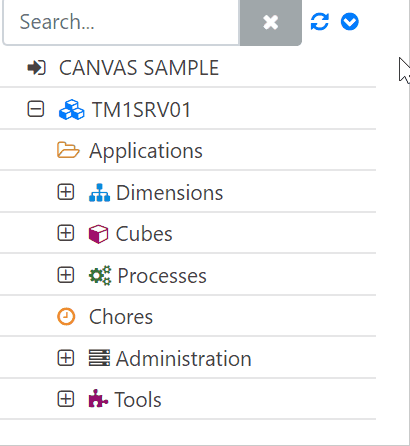Viewport: 410px width, 446px height.
Task: Click the Applications folder icon
Action: coord(68,150)
